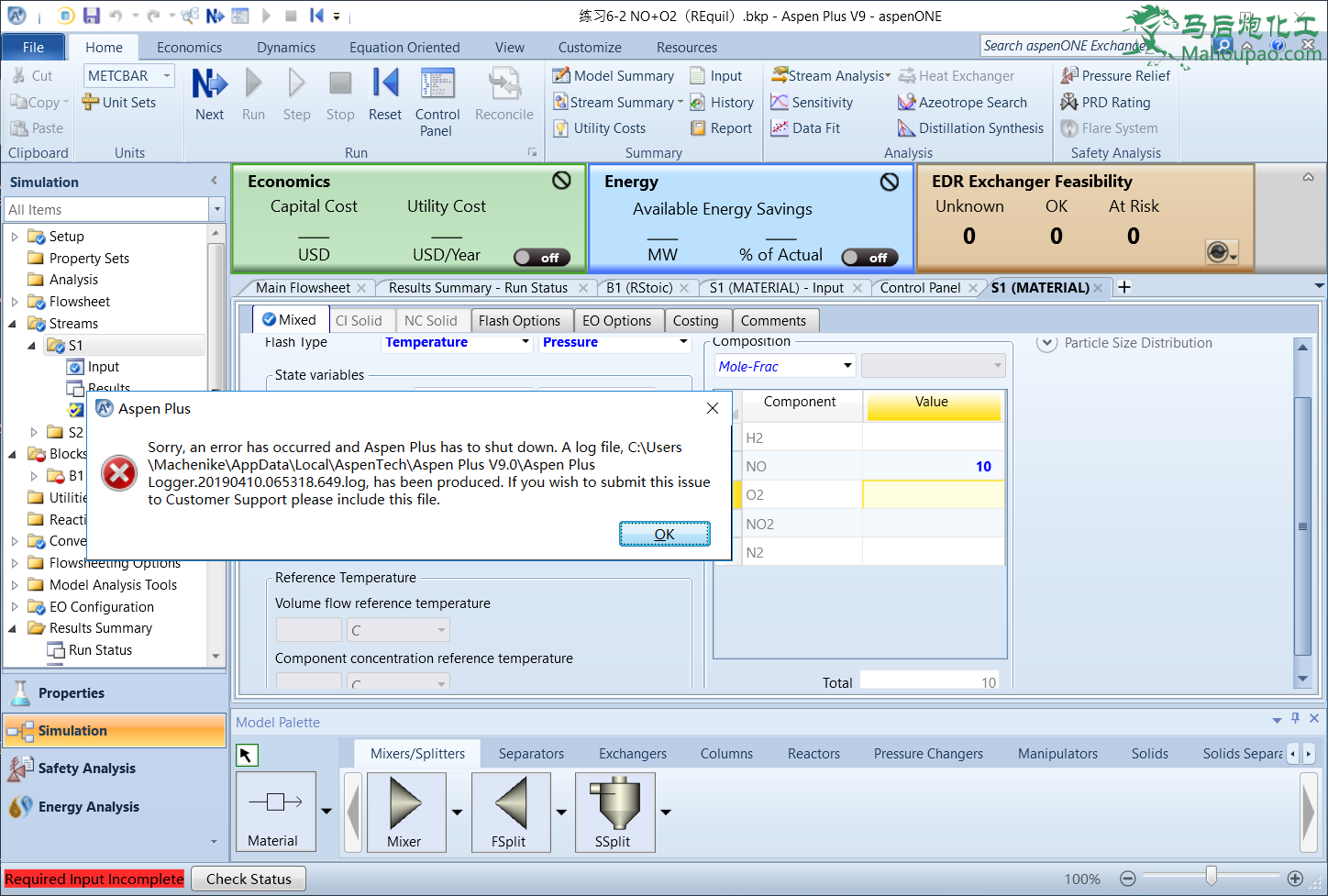Select the Separators palette tab
1328x896 pixels.
click(531, 754)
